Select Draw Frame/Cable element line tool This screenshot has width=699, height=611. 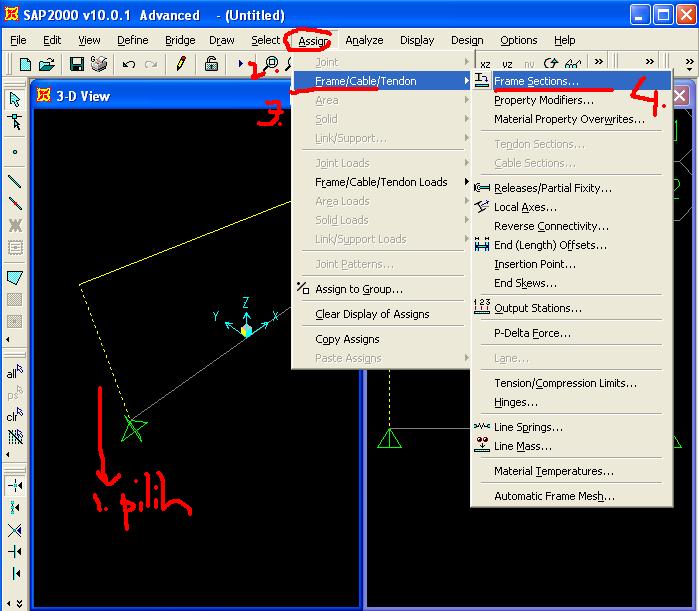tap(15, 181)
